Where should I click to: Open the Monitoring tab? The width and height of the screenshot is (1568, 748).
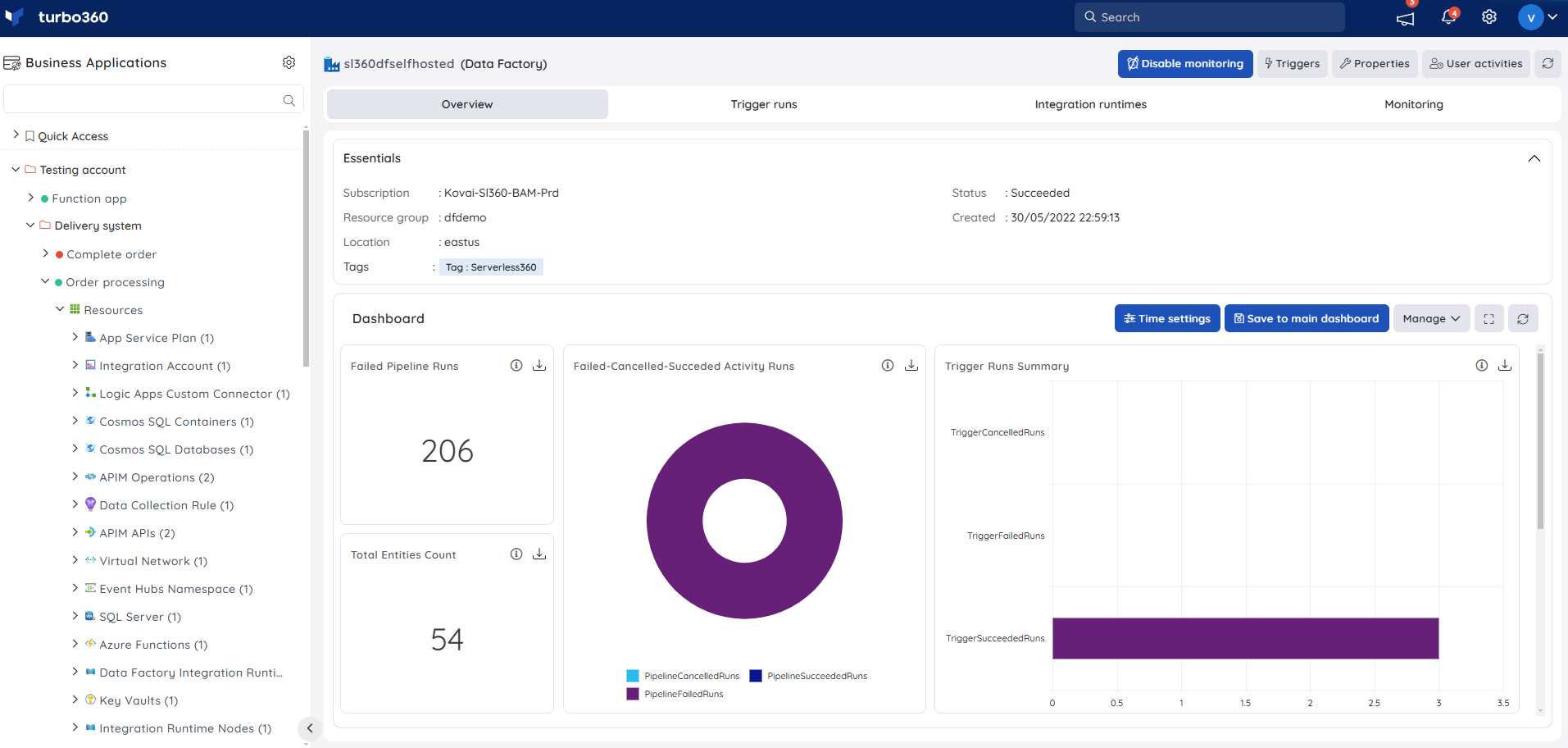(1414, 104)
